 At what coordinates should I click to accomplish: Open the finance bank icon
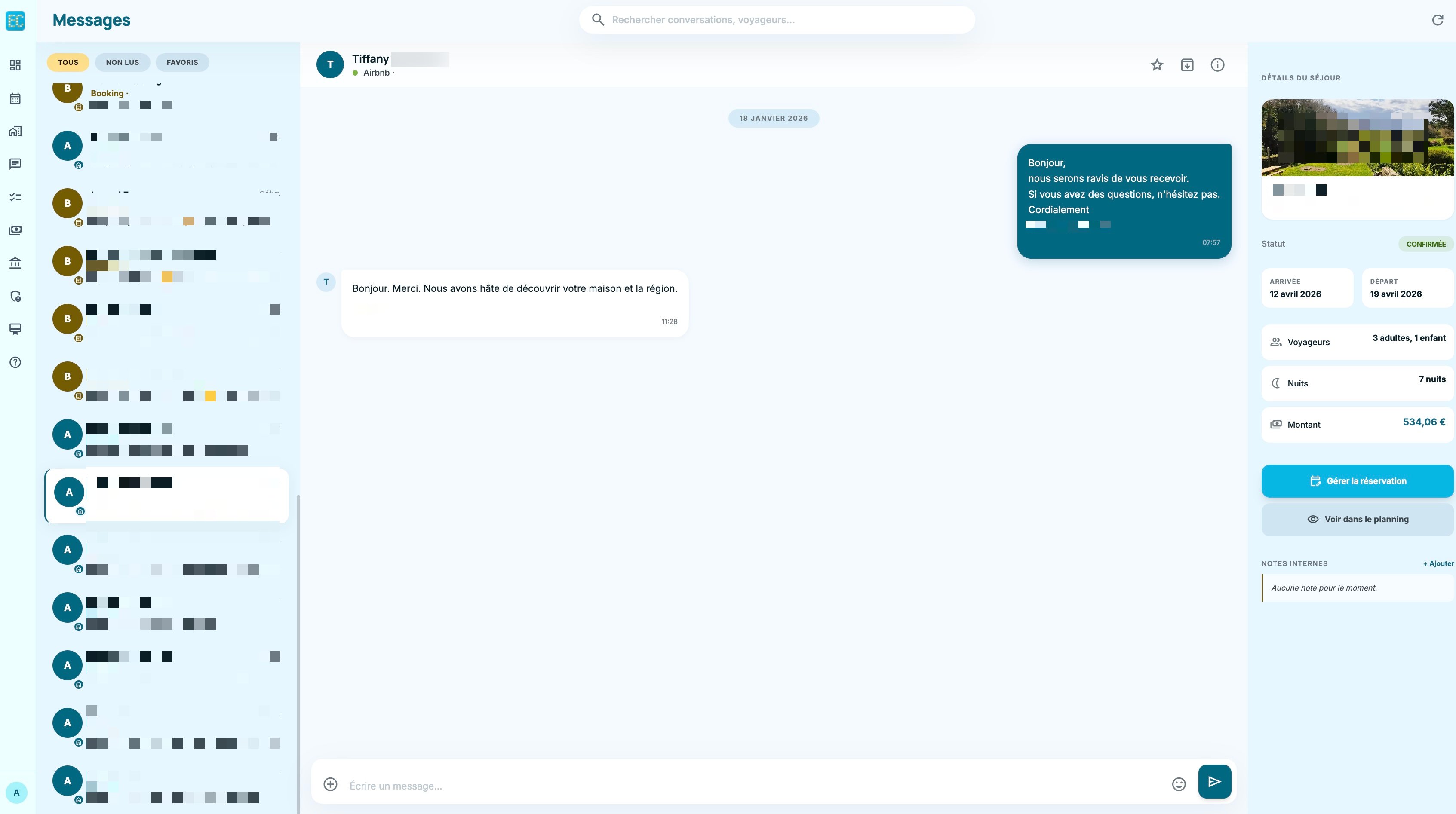pos(15,263)
